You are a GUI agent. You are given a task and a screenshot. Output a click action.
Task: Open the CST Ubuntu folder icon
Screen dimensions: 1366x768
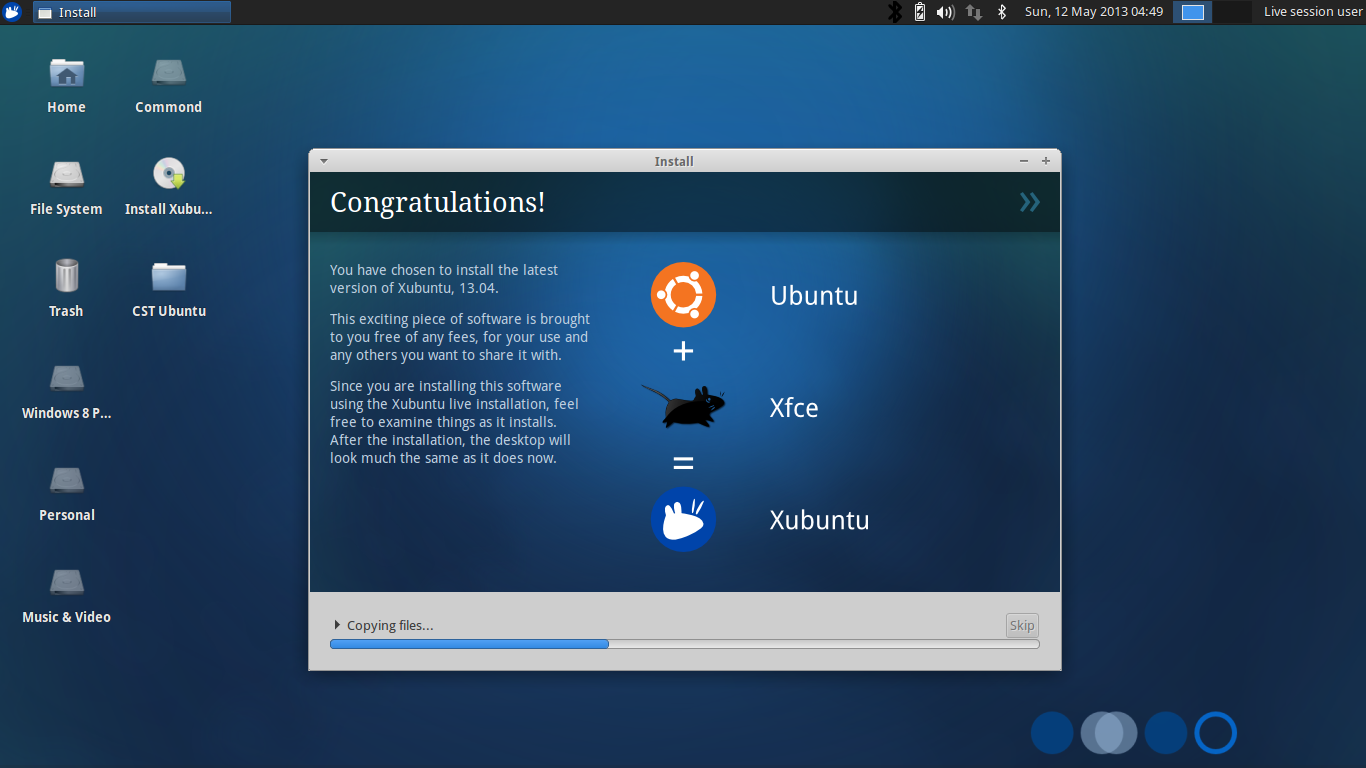pyautogui.click(x=169, y=277)
